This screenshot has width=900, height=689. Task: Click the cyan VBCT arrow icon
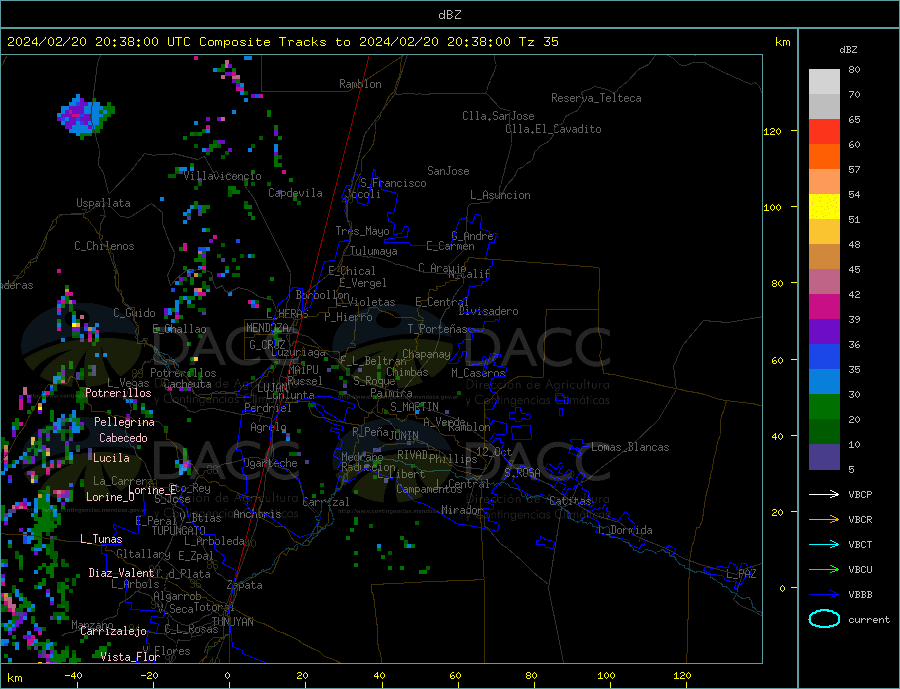(824, 544)
